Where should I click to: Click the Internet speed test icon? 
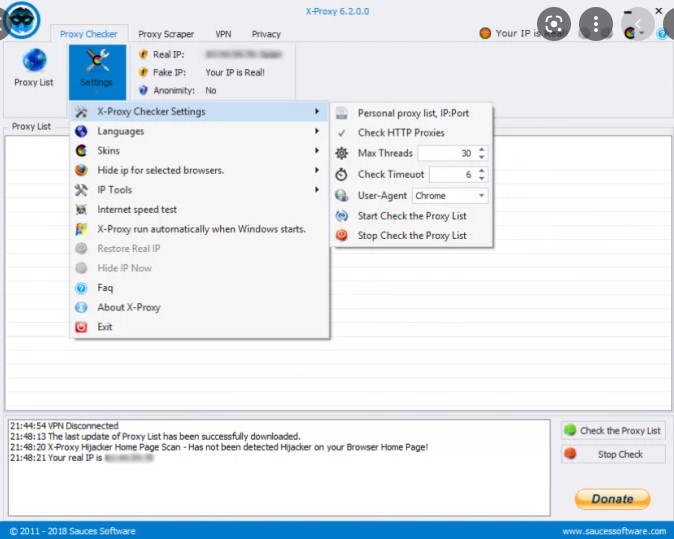pos(81,209)
